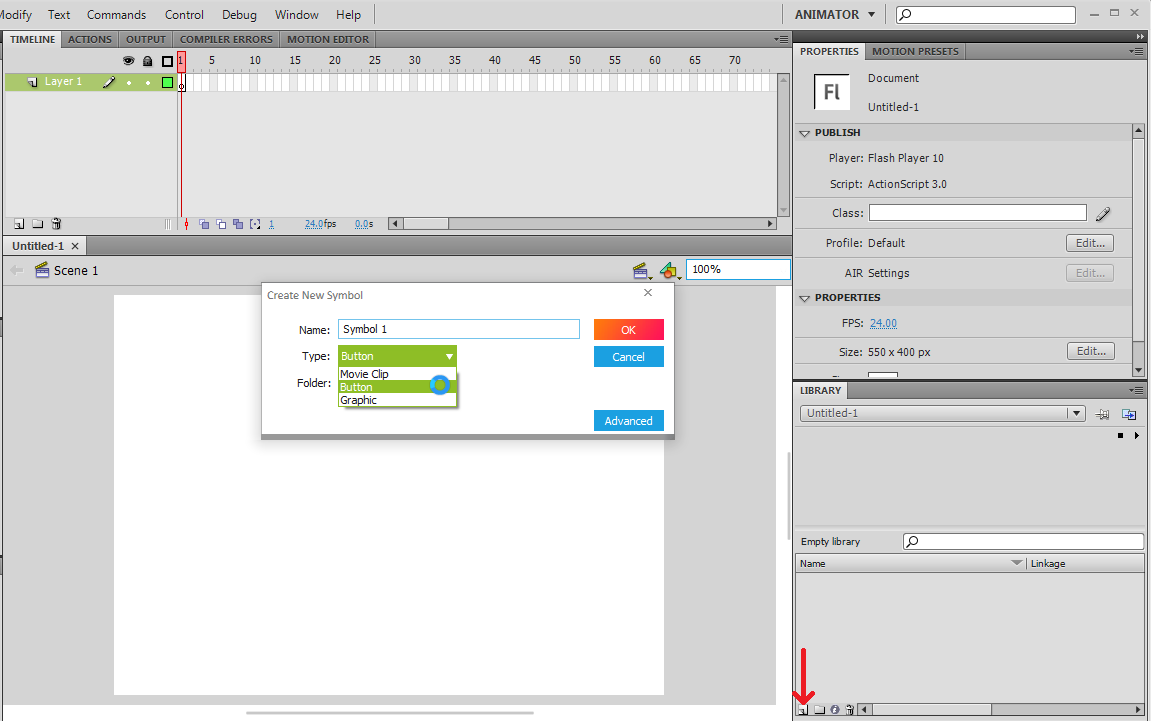Click the pencil icon beside Class field

click(x=1103, y=214)
